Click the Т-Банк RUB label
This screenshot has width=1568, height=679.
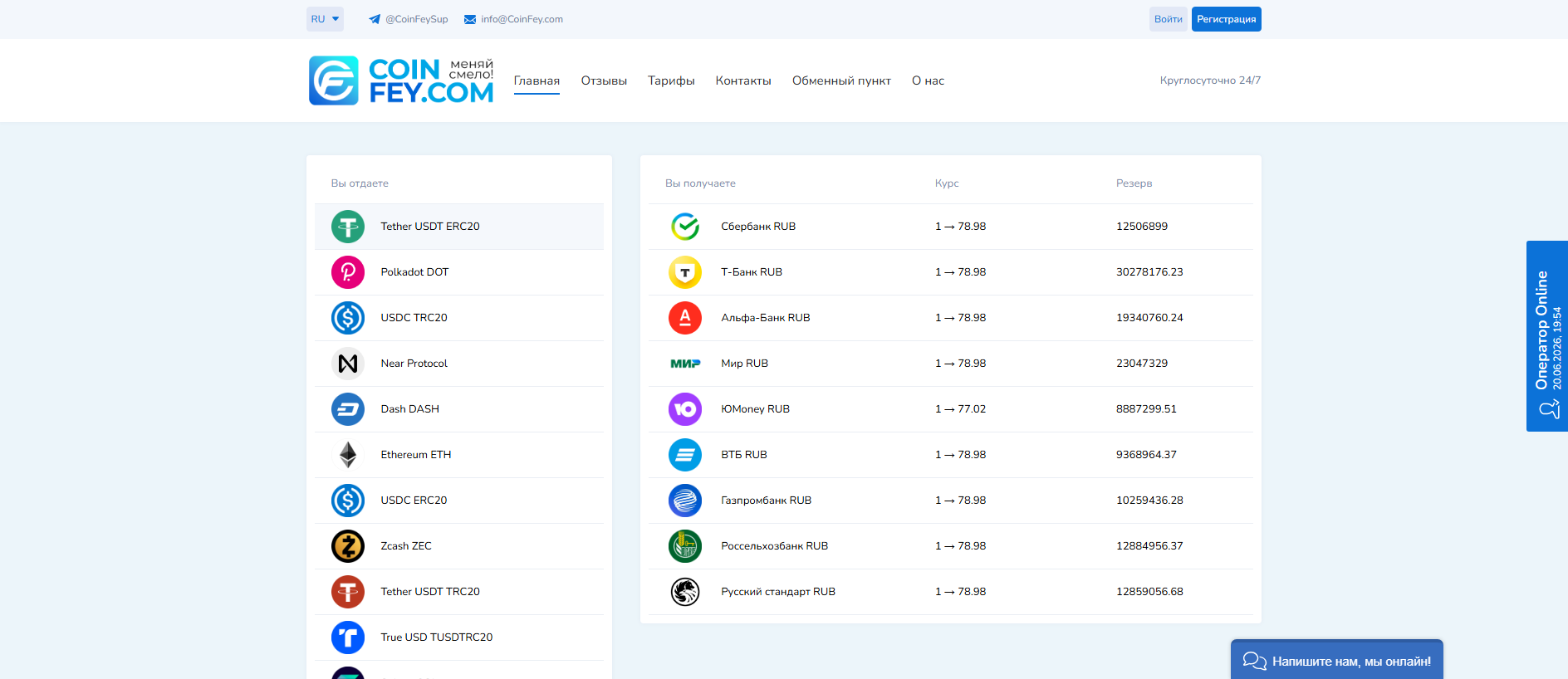click(x=752, y=272)
